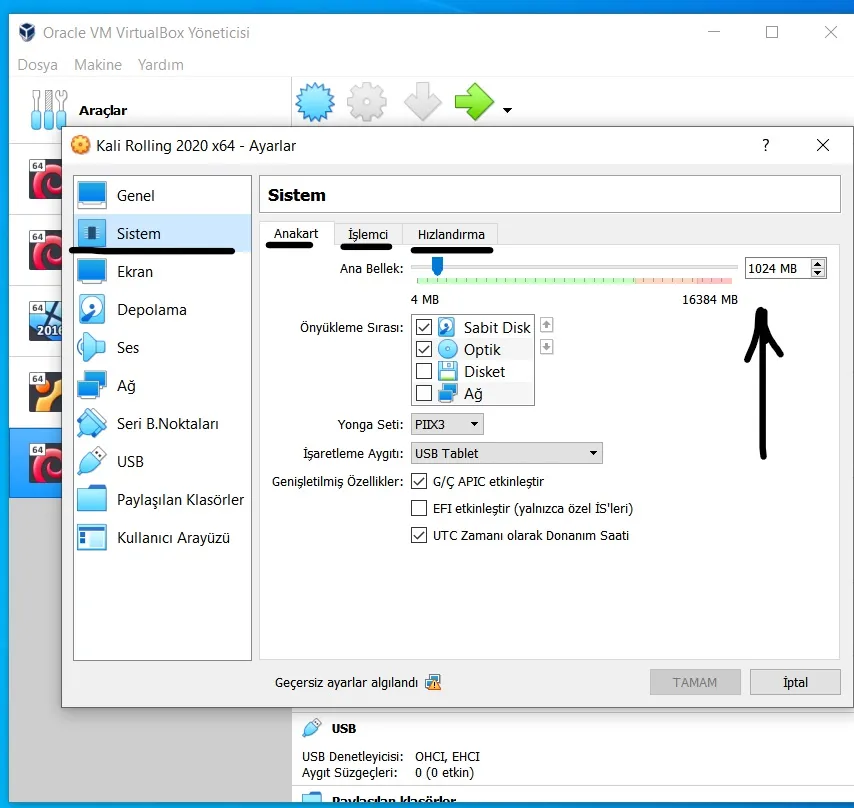854x808 pixels.
Task: Click the invalid settings warning icon
Action: tap(433, 682)
